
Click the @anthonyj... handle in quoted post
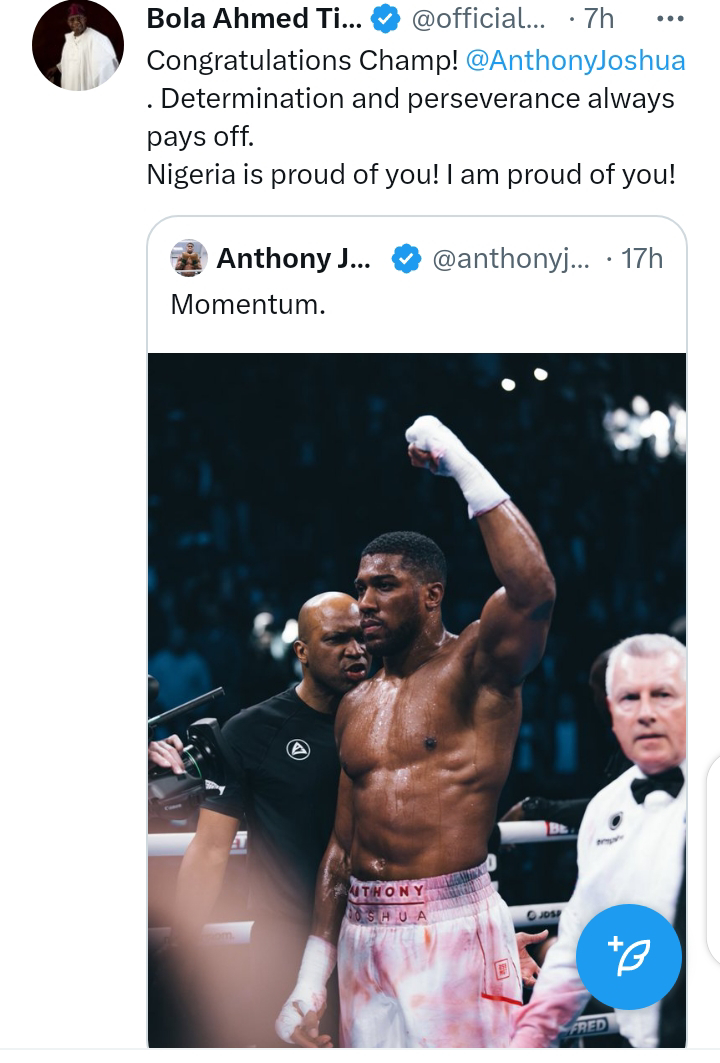510,259
